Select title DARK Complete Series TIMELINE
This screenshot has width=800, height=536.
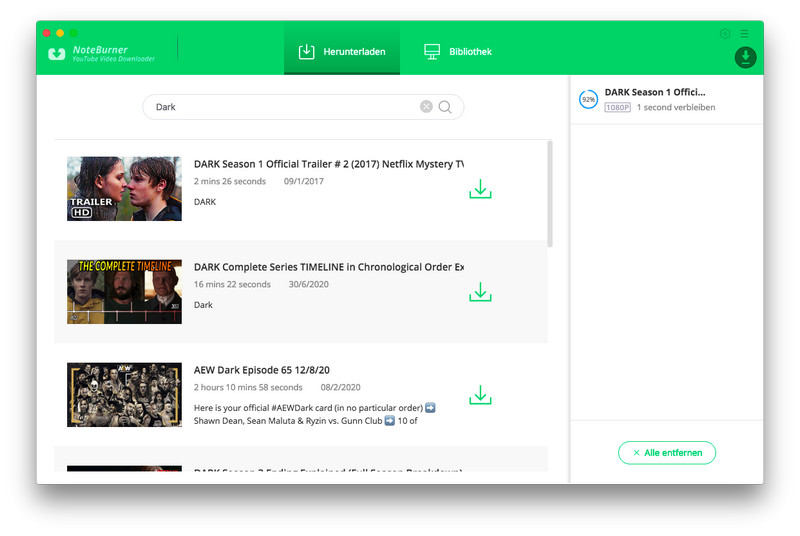pyautogui.click(x=329, y=267)
